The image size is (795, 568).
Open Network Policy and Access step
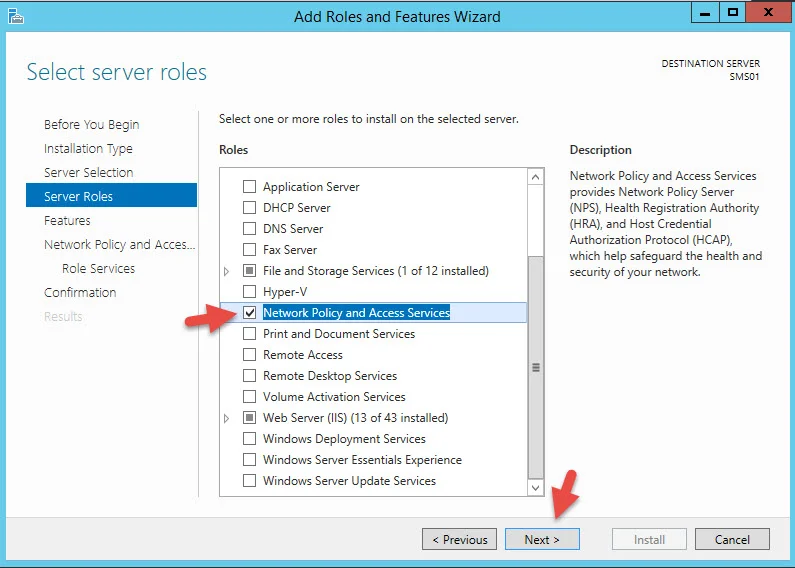(x=119, y=244)
